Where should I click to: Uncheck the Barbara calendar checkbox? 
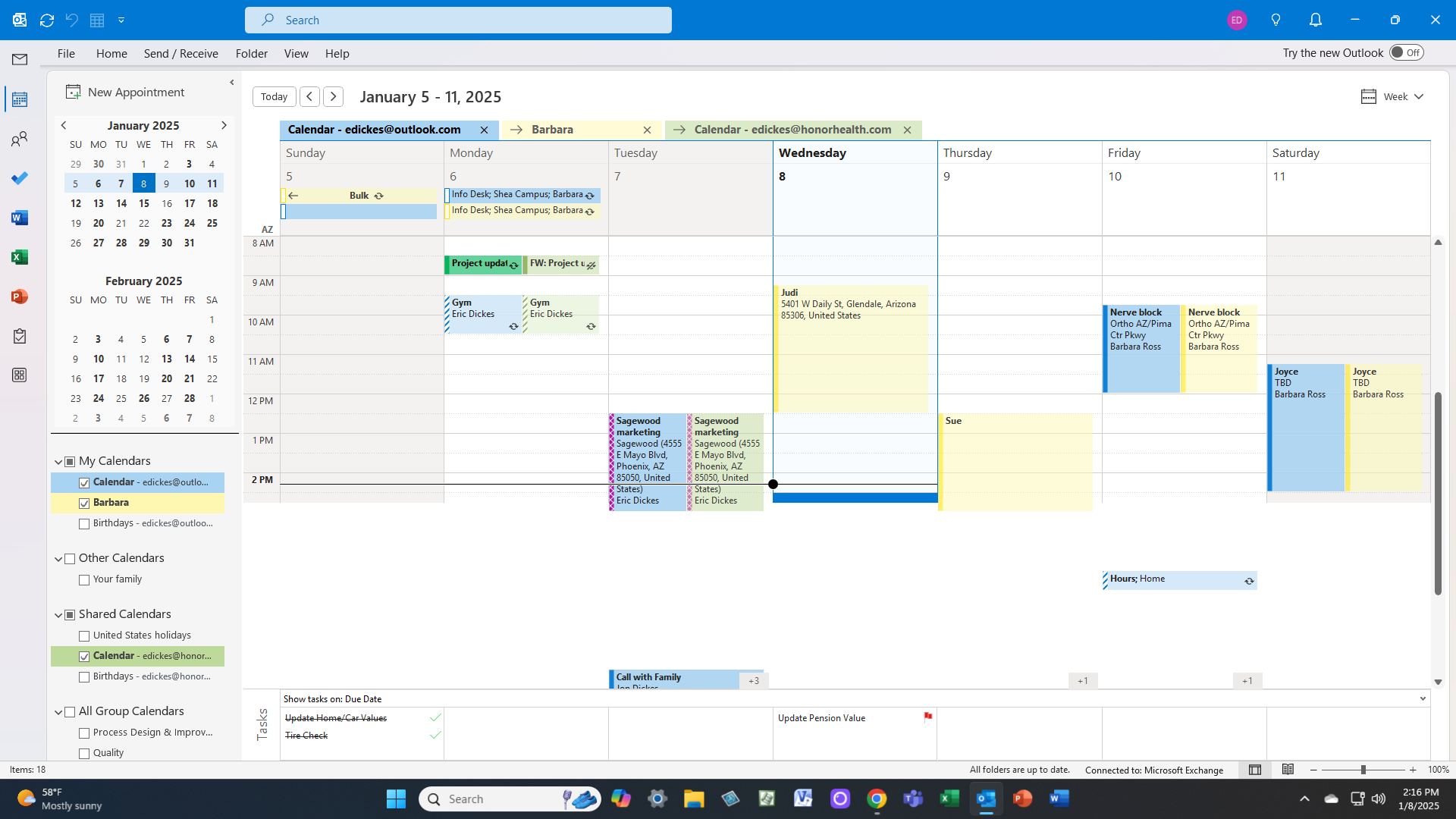(x=84, y=503)
